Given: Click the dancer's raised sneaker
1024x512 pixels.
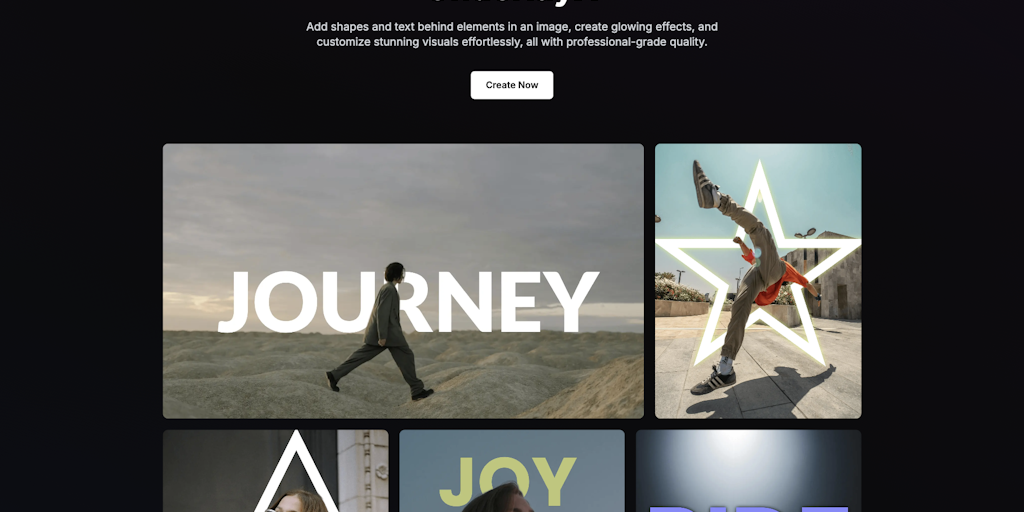Looking at the screenshot, I should click(705, 184).
